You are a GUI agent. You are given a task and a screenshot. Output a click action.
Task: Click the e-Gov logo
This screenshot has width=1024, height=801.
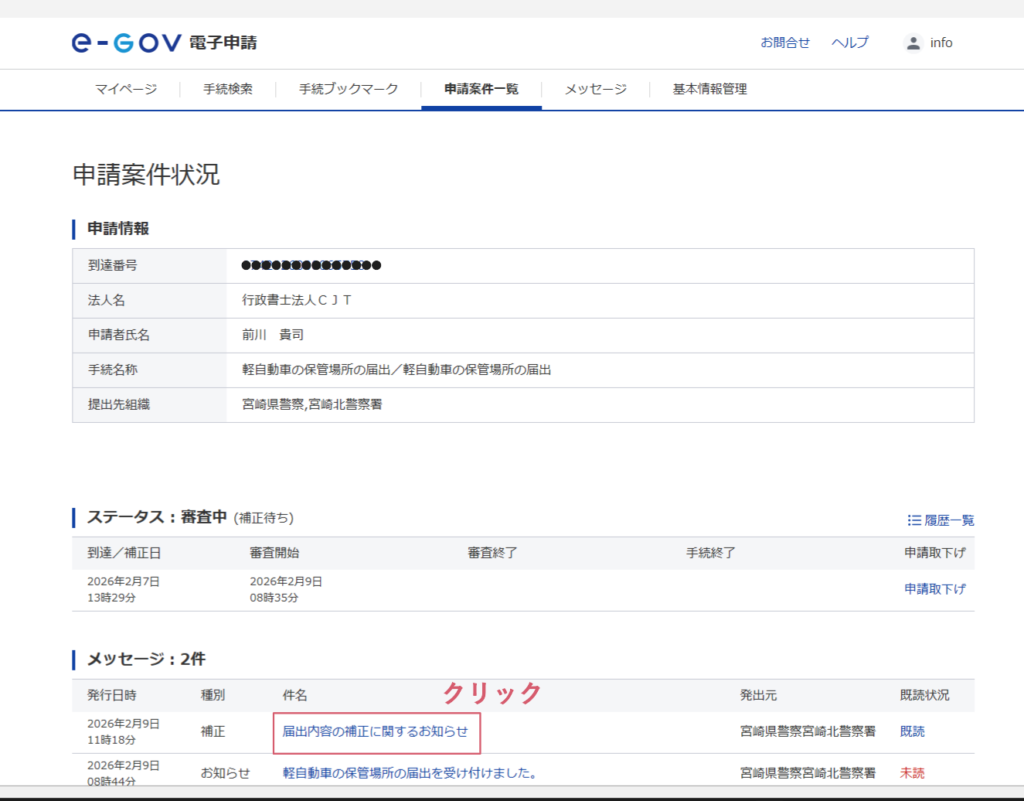[126, 42]
